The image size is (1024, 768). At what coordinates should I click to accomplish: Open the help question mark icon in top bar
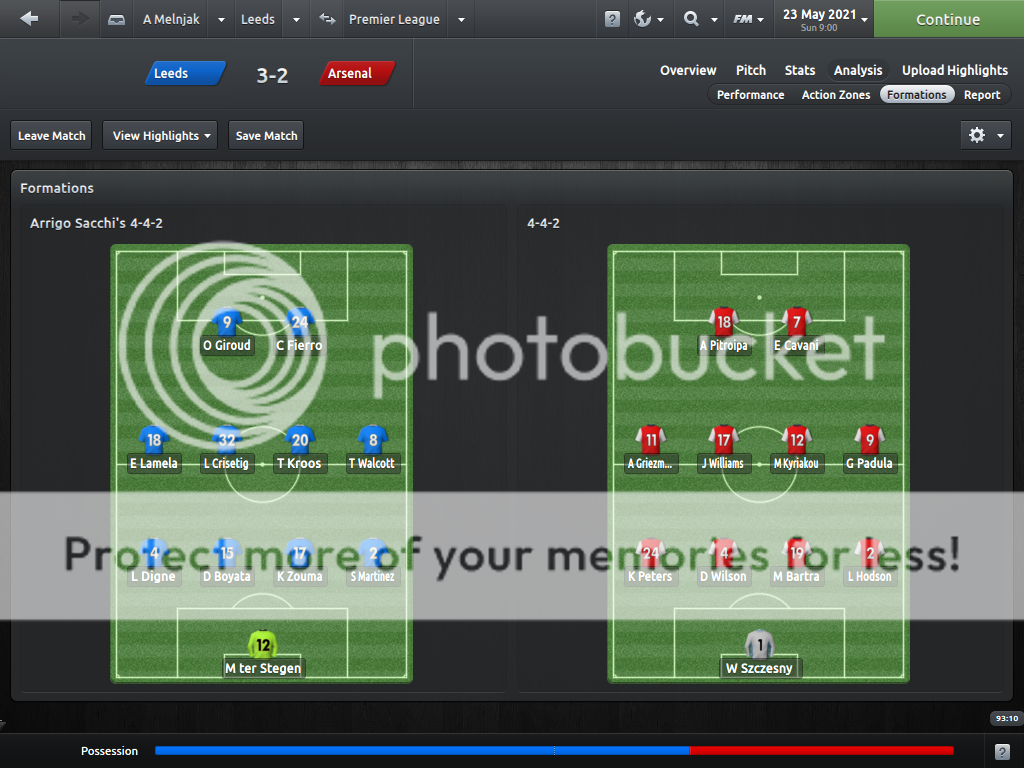click(x=612, y=19)
